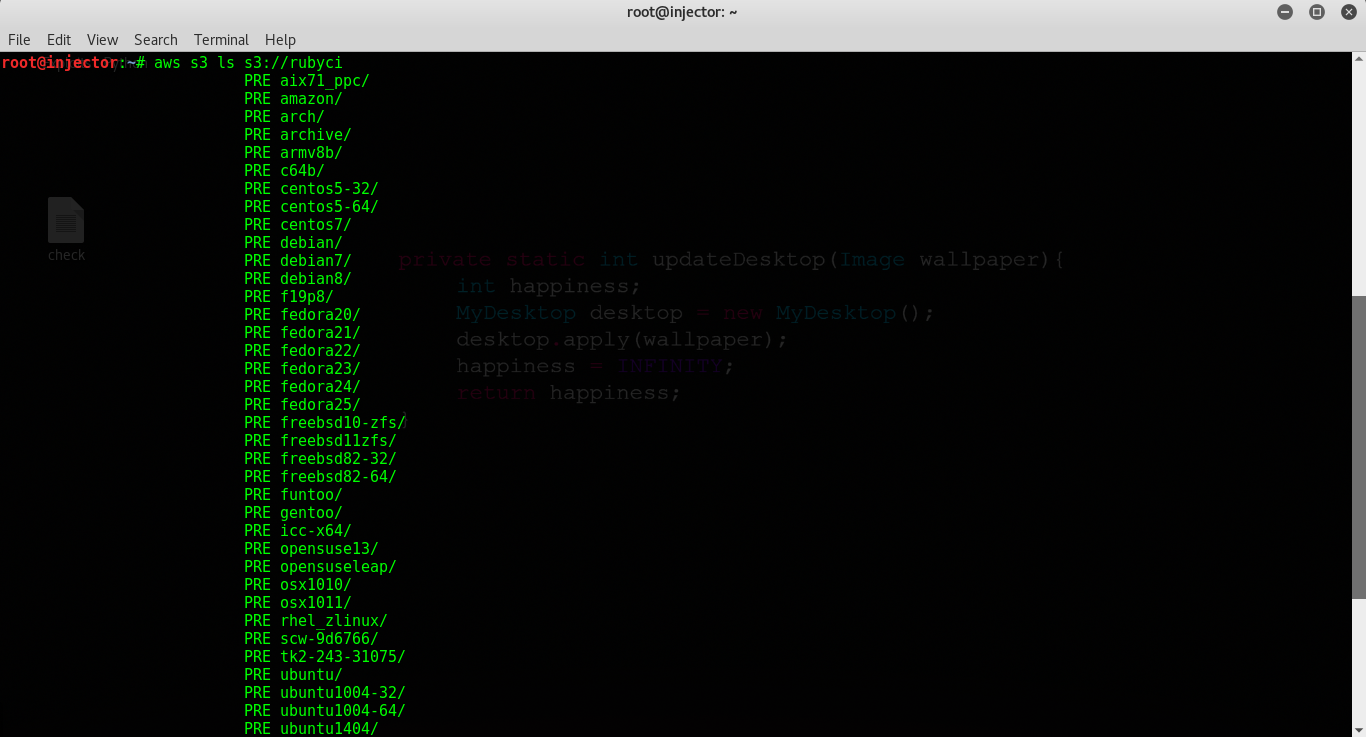
Task: Open the View menu
Action: click(x=102, y=40)
